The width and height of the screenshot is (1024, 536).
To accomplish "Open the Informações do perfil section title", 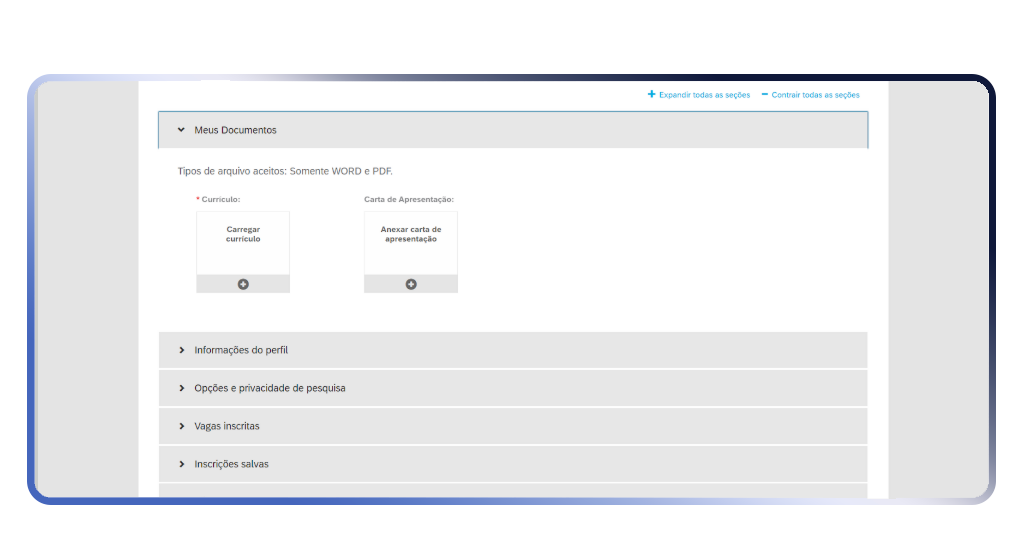I will click(x=241, y=350).
